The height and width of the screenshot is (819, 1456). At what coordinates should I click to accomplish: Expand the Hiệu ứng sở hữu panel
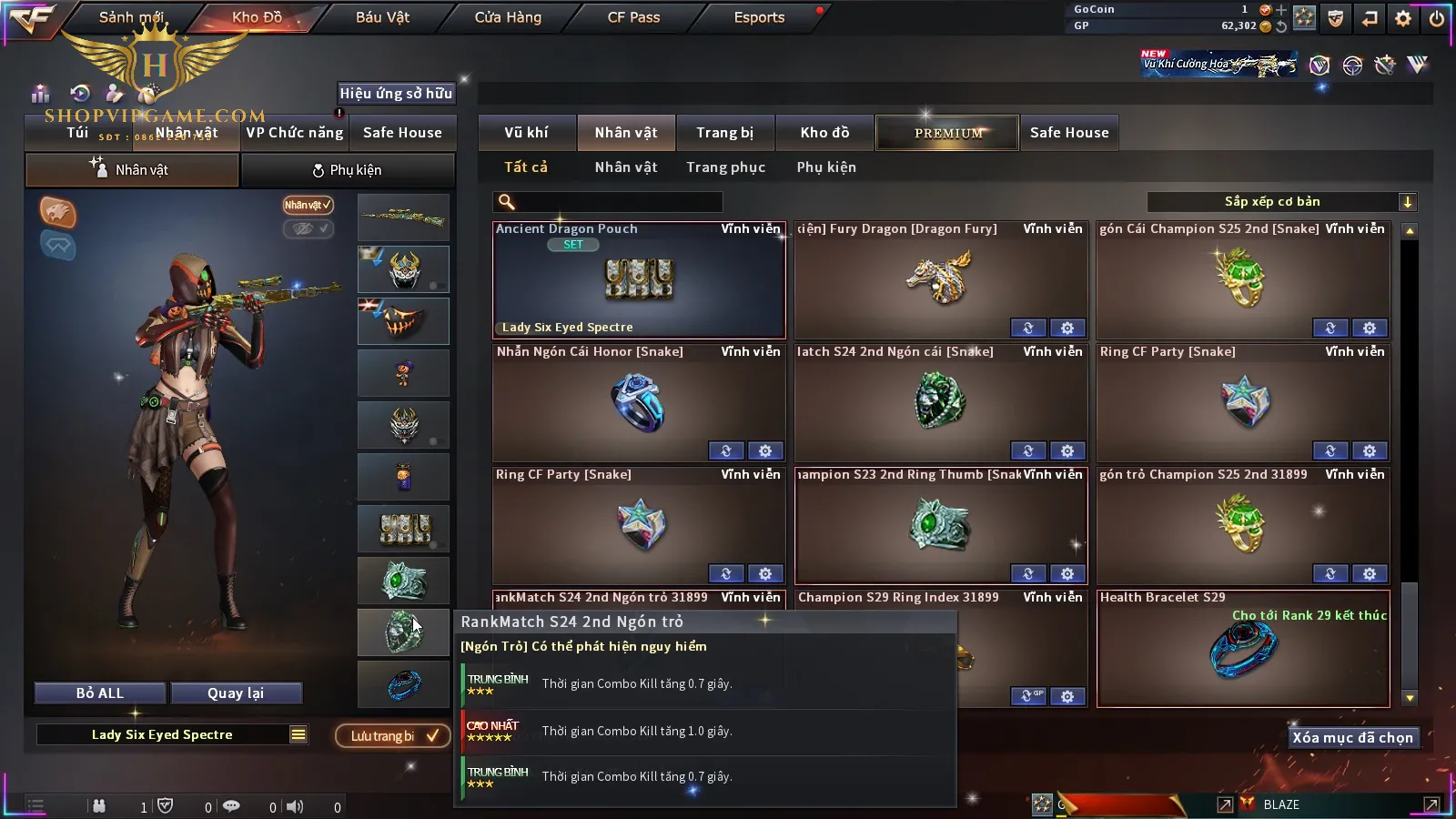(396, 93)
